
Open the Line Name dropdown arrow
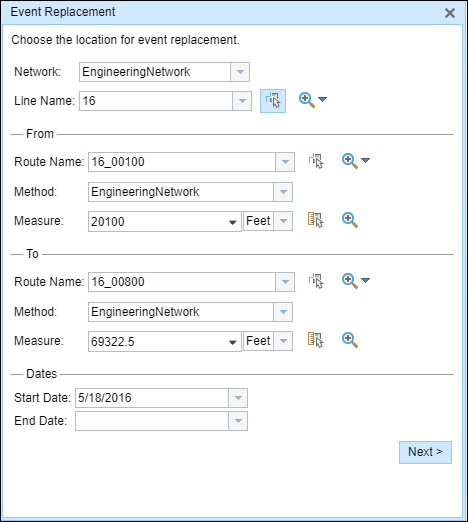[242, 101]
